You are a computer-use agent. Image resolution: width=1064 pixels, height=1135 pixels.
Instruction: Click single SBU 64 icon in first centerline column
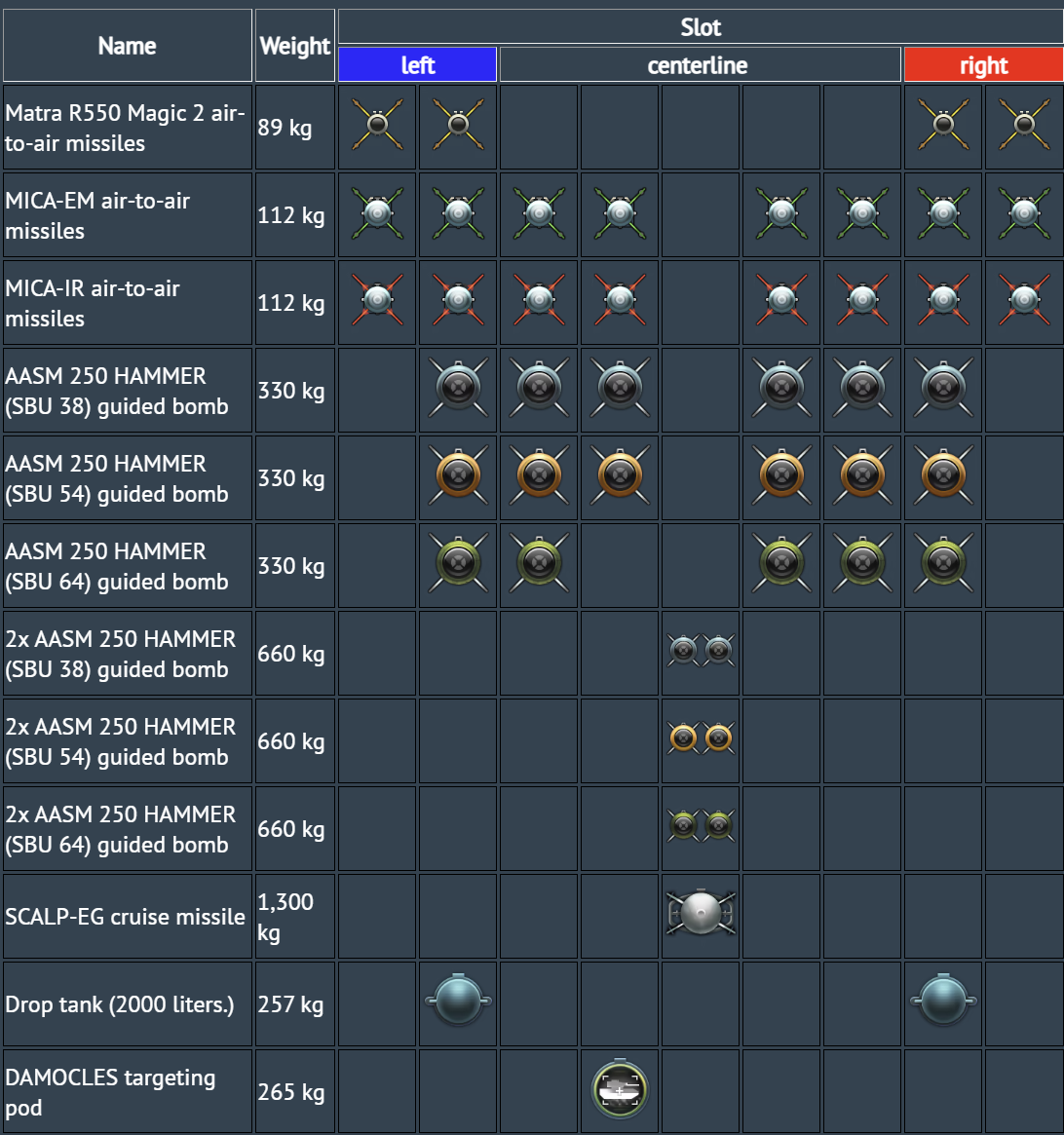(539, 562)
